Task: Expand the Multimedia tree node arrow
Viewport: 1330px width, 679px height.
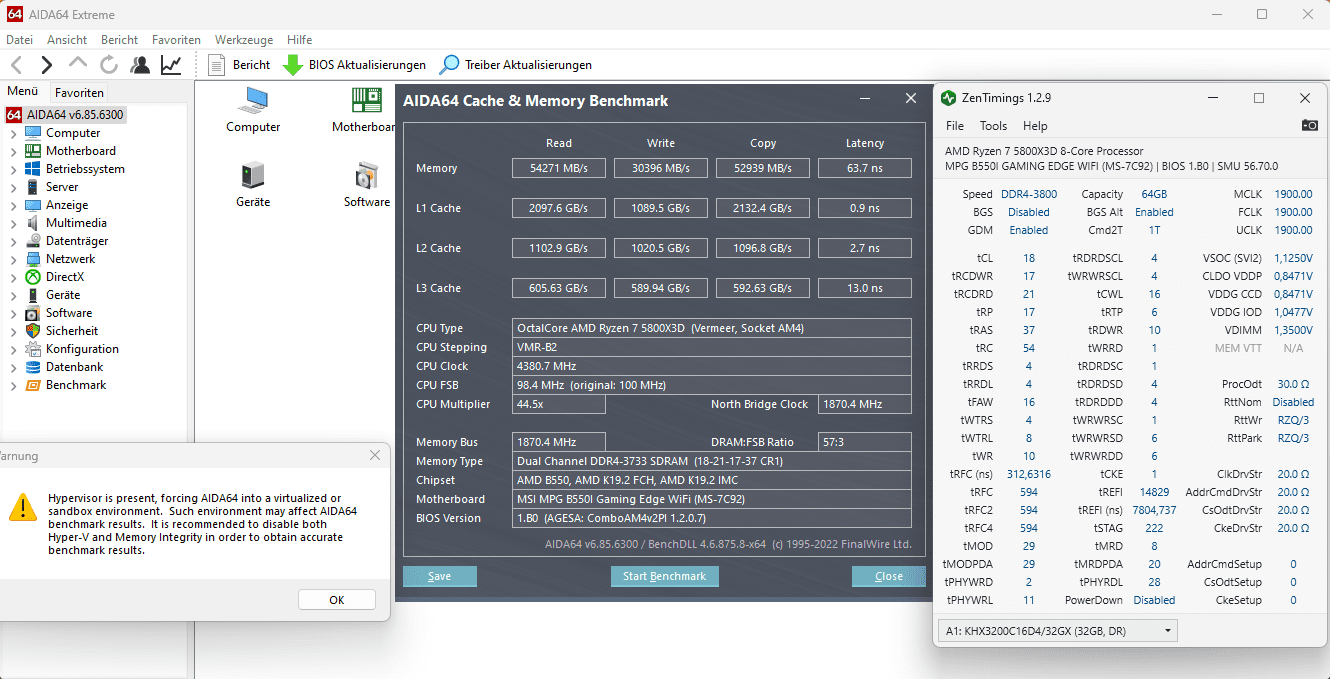Action: [13, 223]
